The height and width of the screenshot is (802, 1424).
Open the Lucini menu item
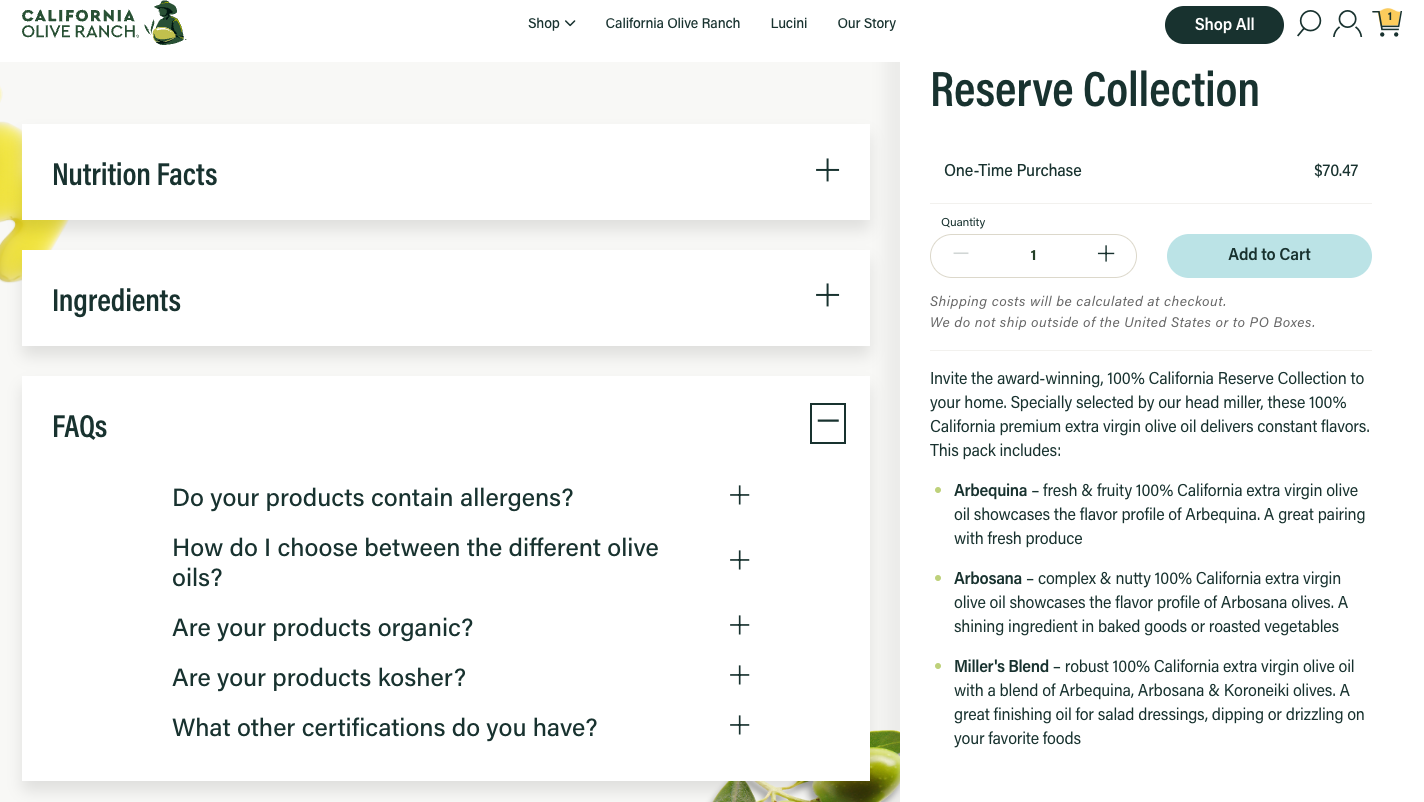[788, 23]
